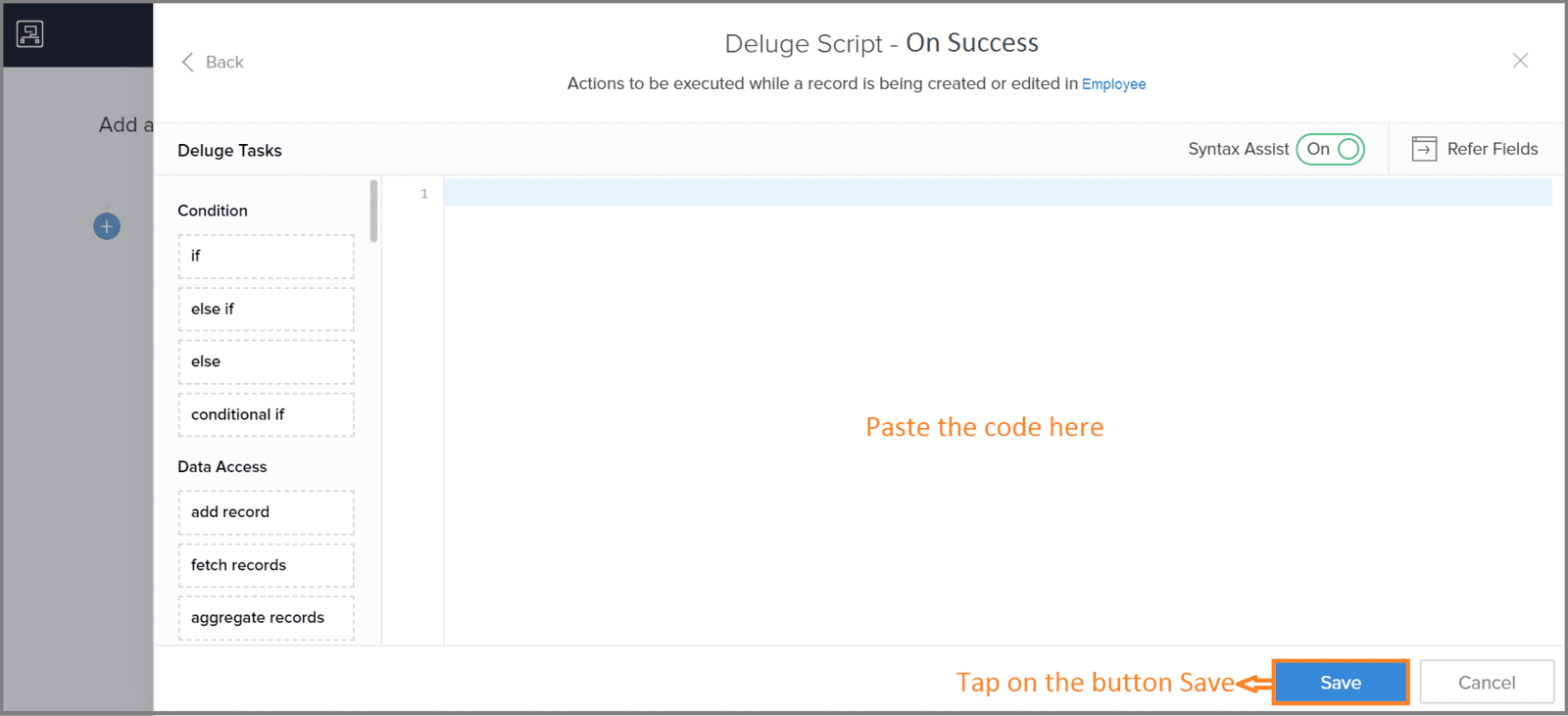Image resolution: width=1568 pixels, height=716 pixels.
Task: Save the Deluge script
Action: 1341,683
